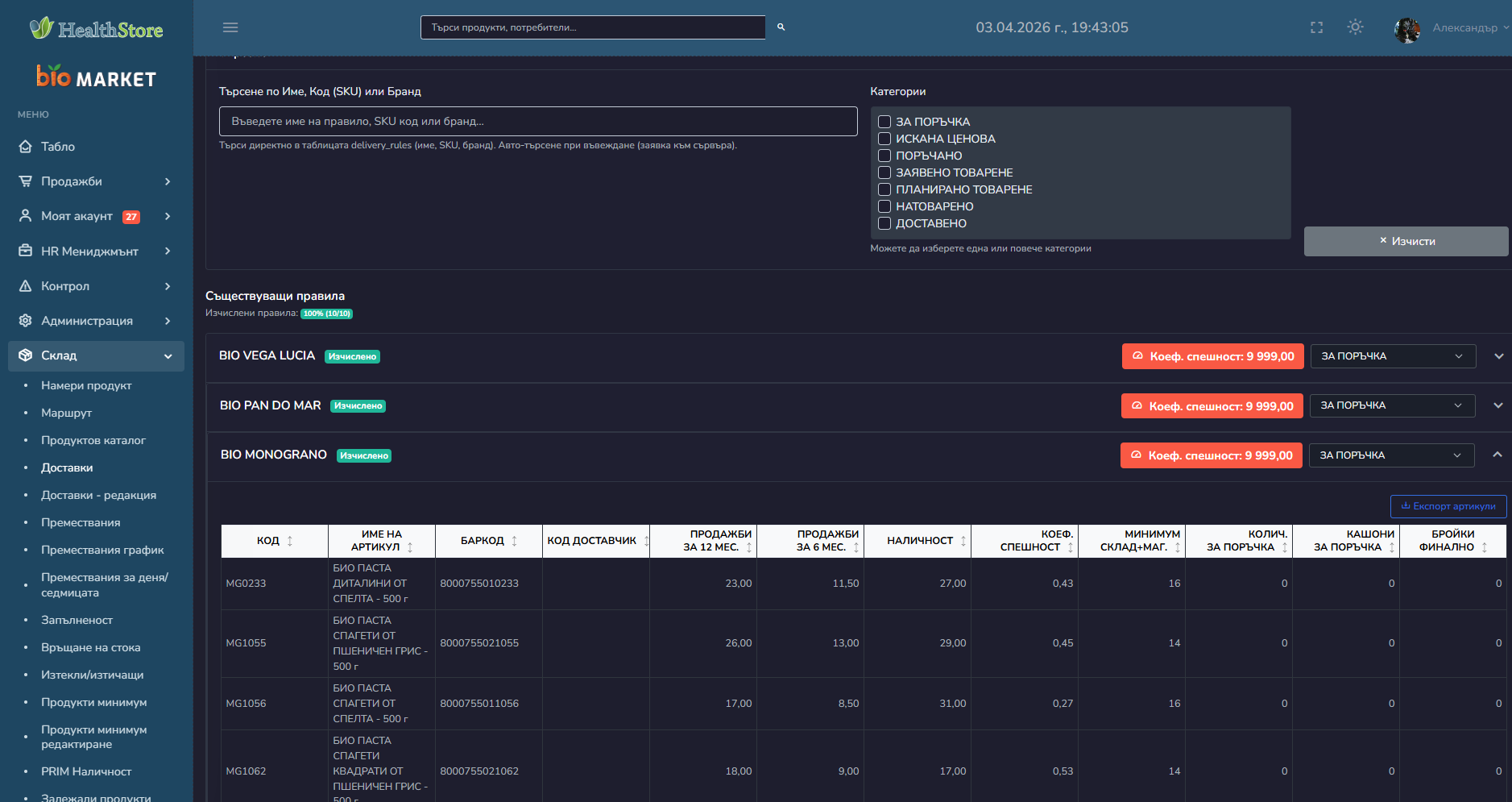Open Доставки submenu item
The image size is (1512, 802).
[67, 467]
